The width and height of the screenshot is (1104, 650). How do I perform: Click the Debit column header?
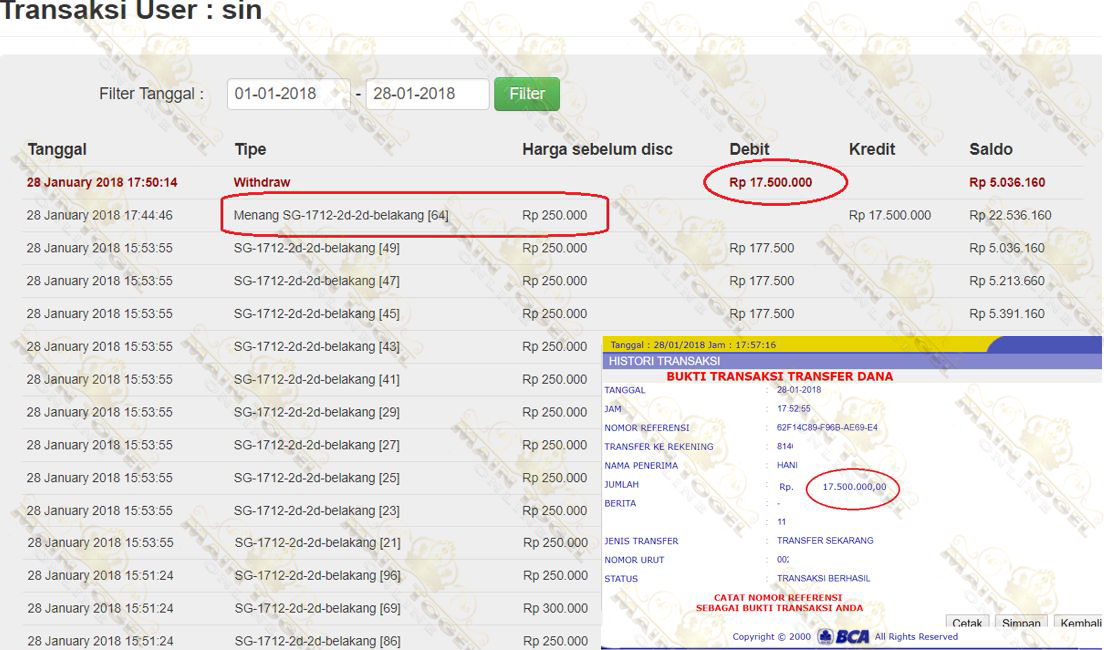tap(749, 149)
